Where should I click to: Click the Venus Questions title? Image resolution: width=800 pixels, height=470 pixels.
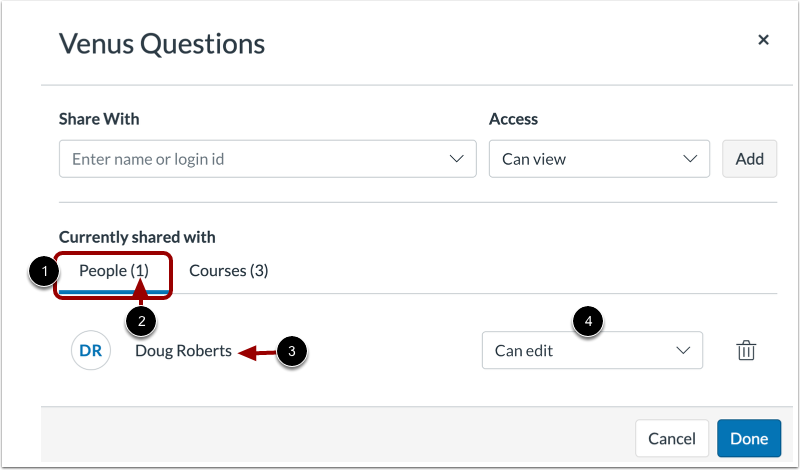point(162,44)
